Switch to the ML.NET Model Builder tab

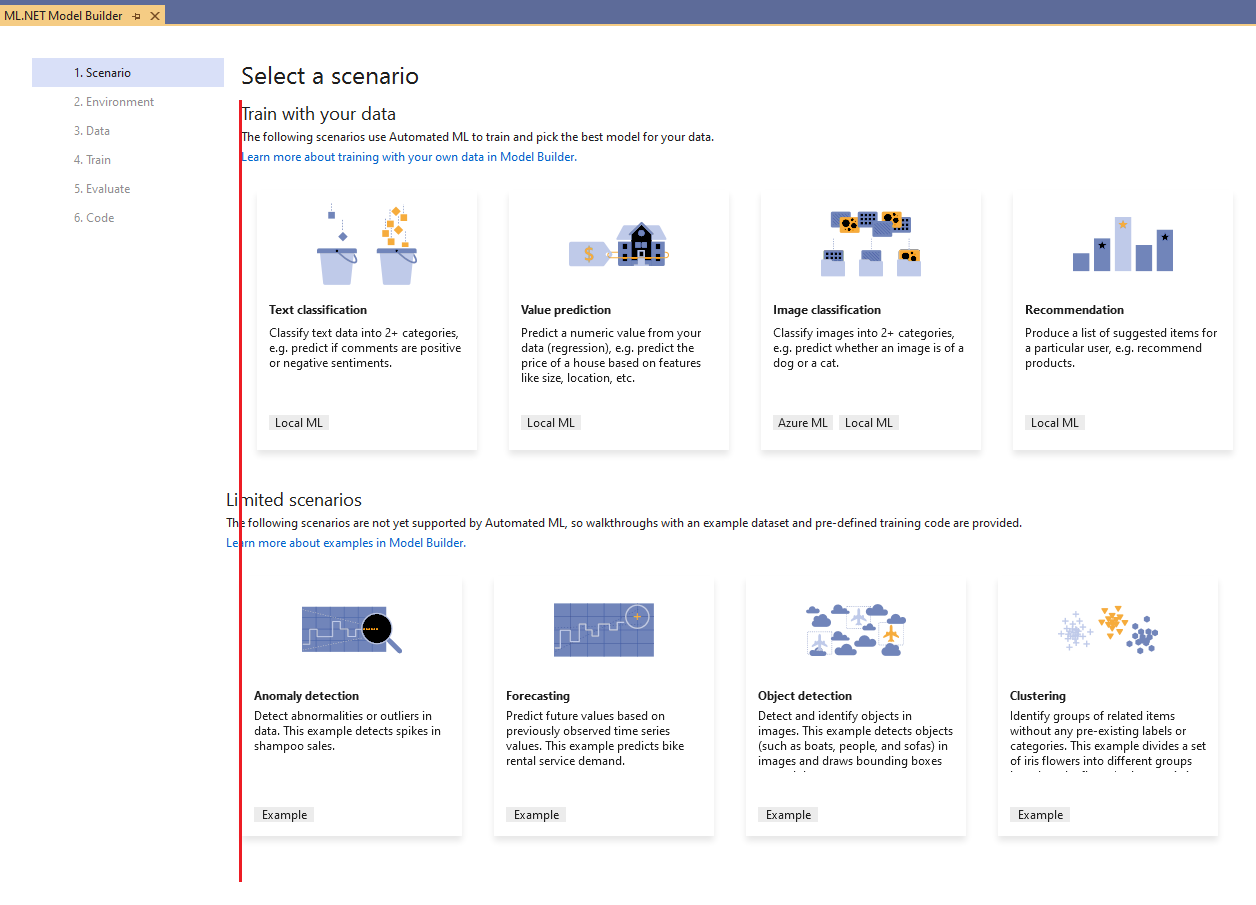click(65, 15)
